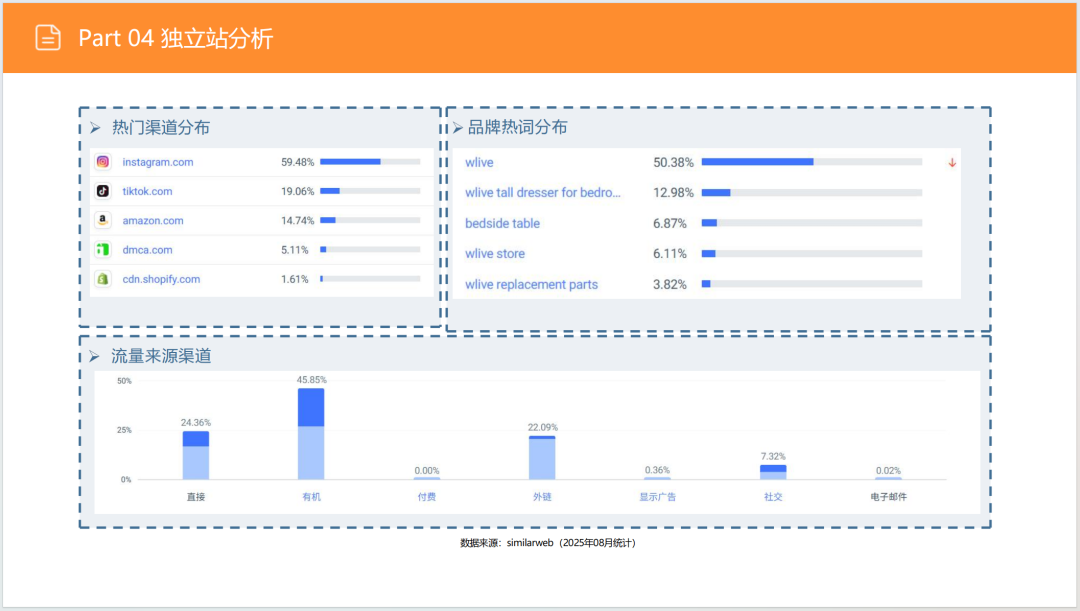Click the Part 04 独立站分析 title

point(176,38)
